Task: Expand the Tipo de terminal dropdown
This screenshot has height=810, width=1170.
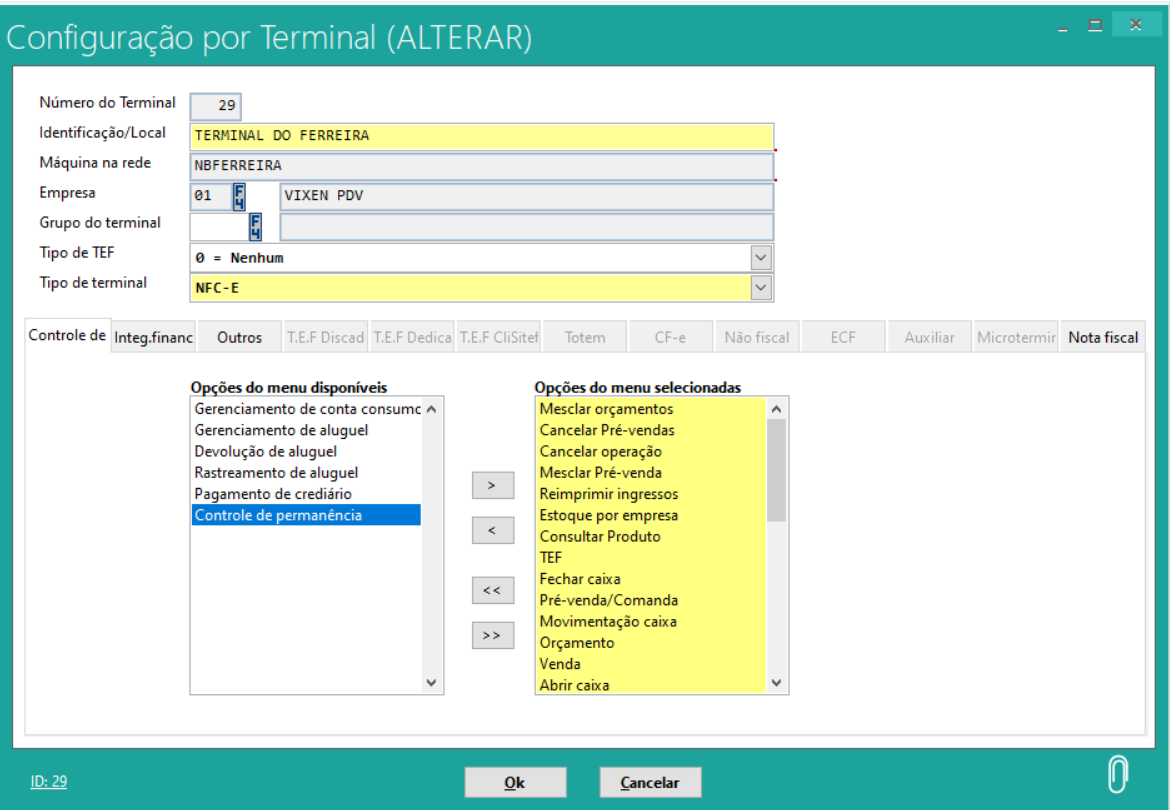Action: [762, 288]
